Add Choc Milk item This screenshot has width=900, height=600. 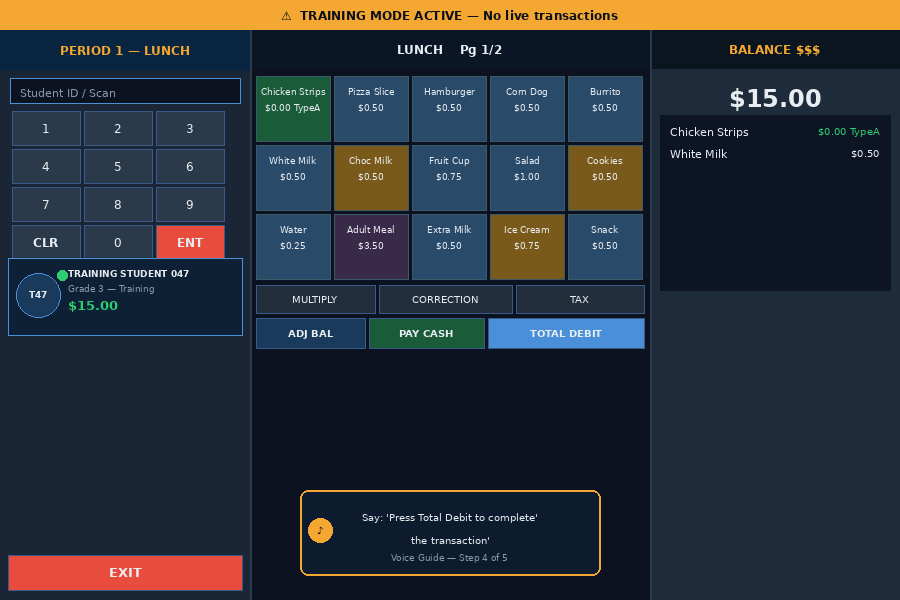371,178
